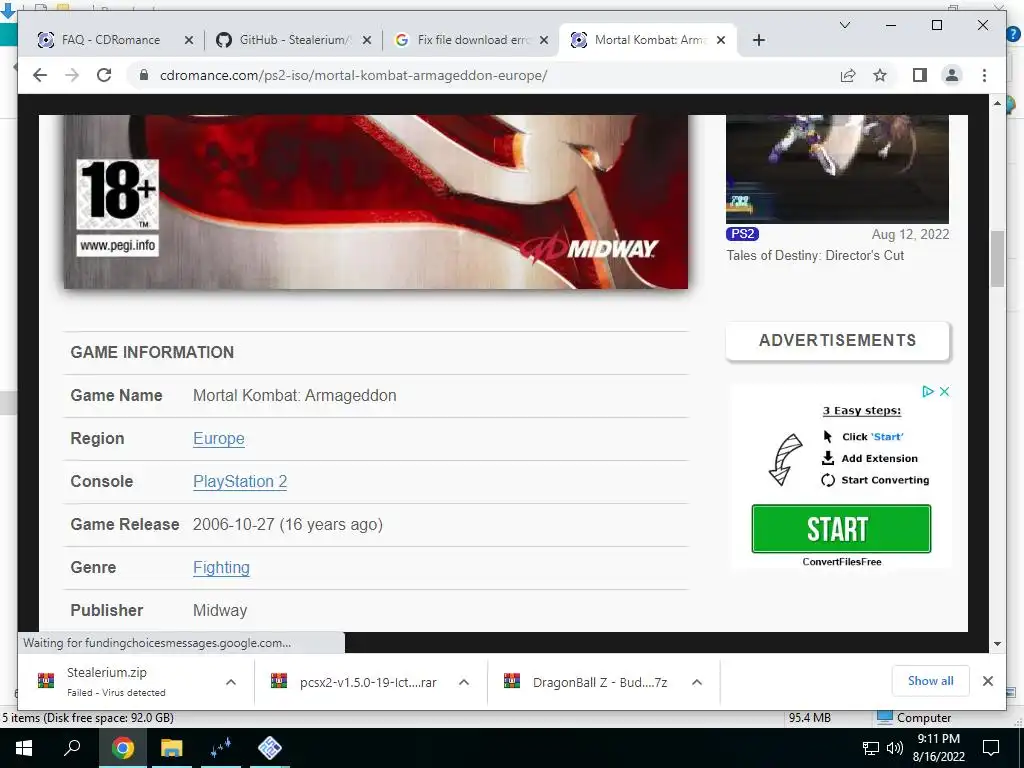Open Tales of Destiny: Director's Cut link
1024x768 pixels.
(x=815, y=255)
